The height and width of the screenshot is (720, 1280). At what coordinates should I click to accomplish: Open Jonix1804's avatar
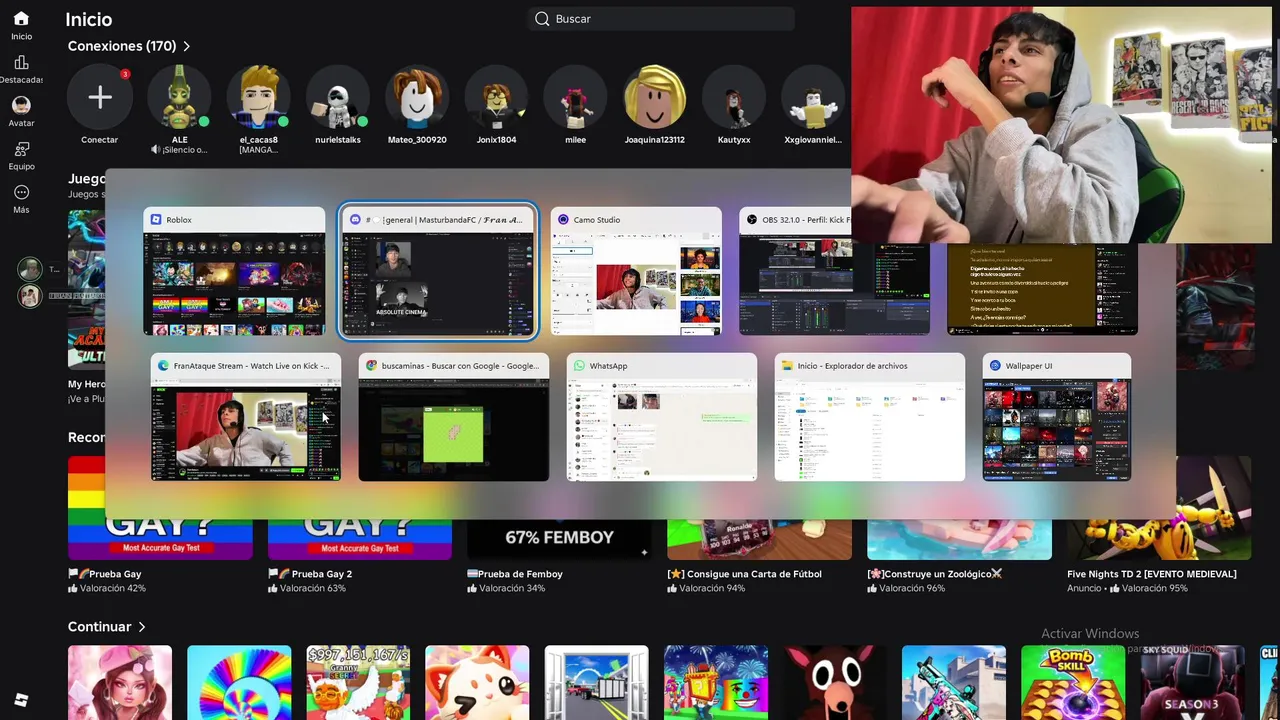click(x=496, y=97)
